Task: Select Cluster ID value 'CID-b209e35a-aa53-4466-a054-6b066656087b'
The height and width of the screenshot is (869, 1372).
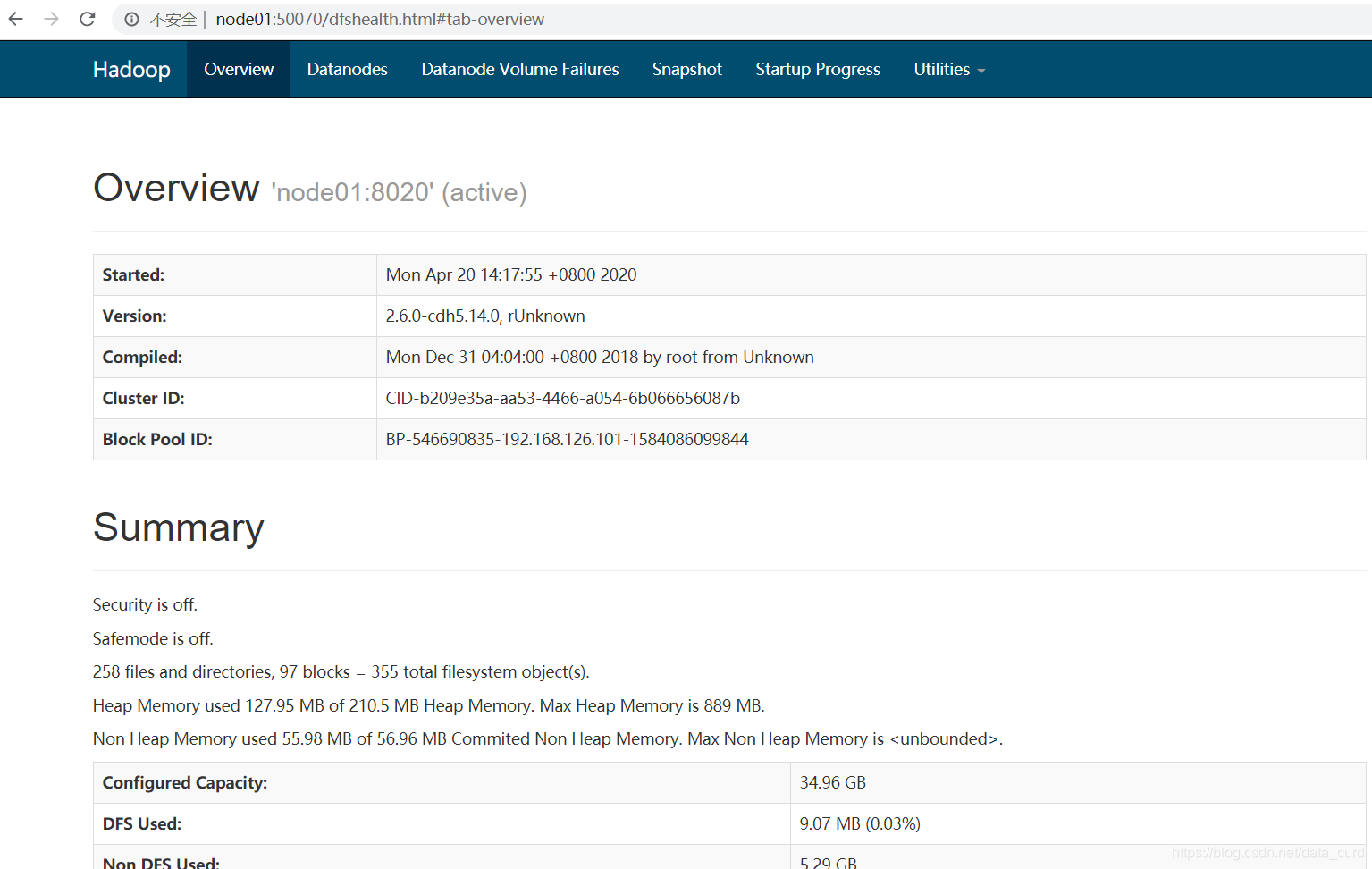Action: [x=563, y=399]
